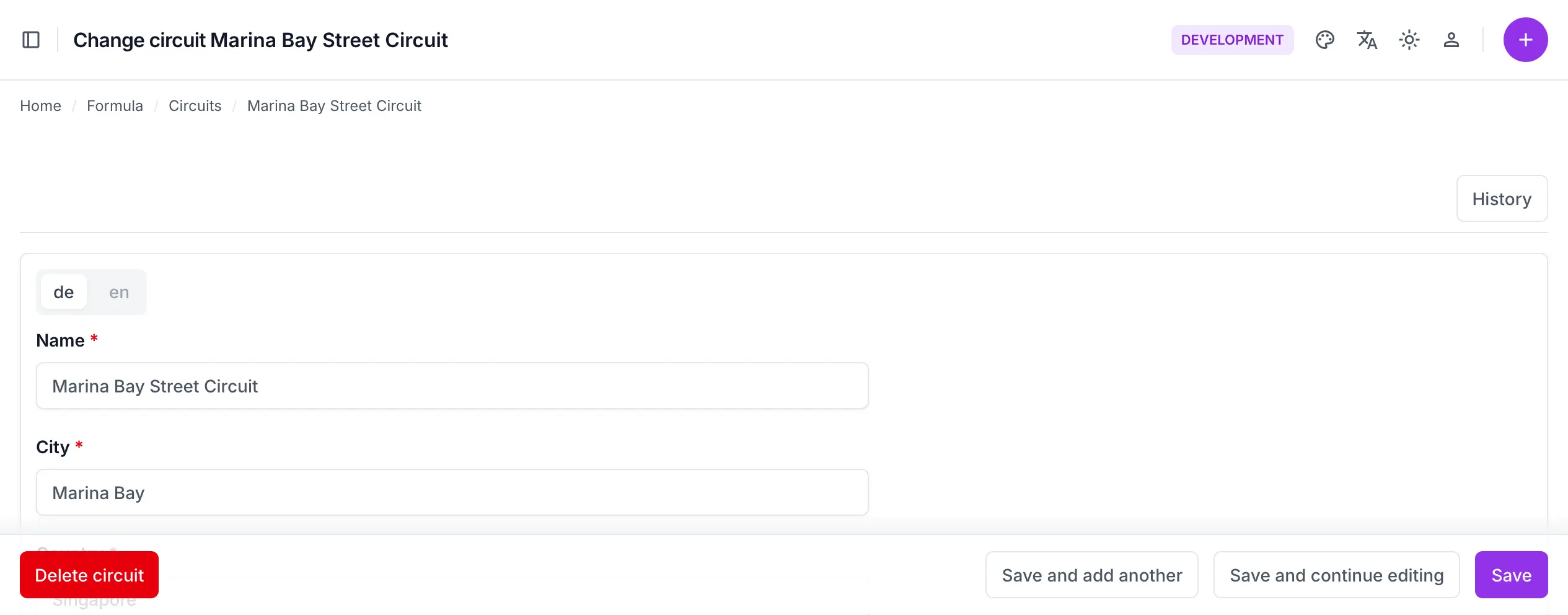Open the language translation icon
This screenshot has width=1568, height=615.
click(x=1367, y=40)
